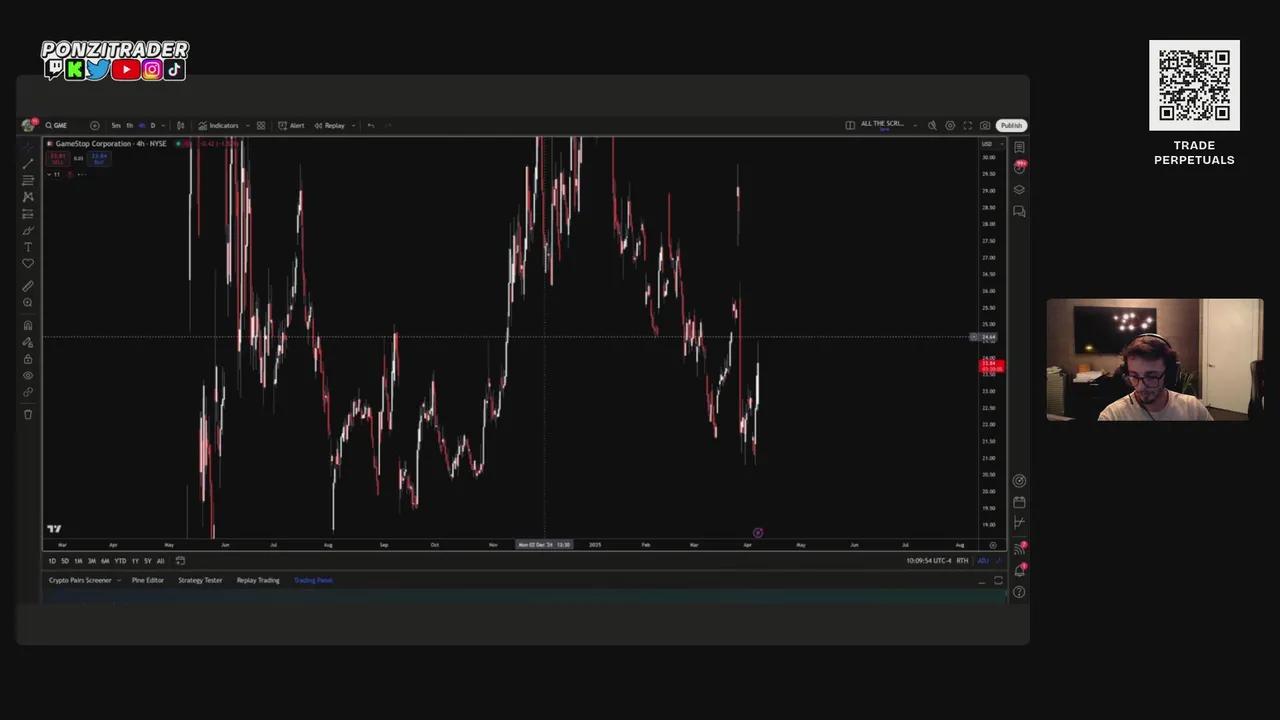The image size is (1280, 720).
Task: Add a symbol to compare via plus icon
Action: [x=95, y=125]
